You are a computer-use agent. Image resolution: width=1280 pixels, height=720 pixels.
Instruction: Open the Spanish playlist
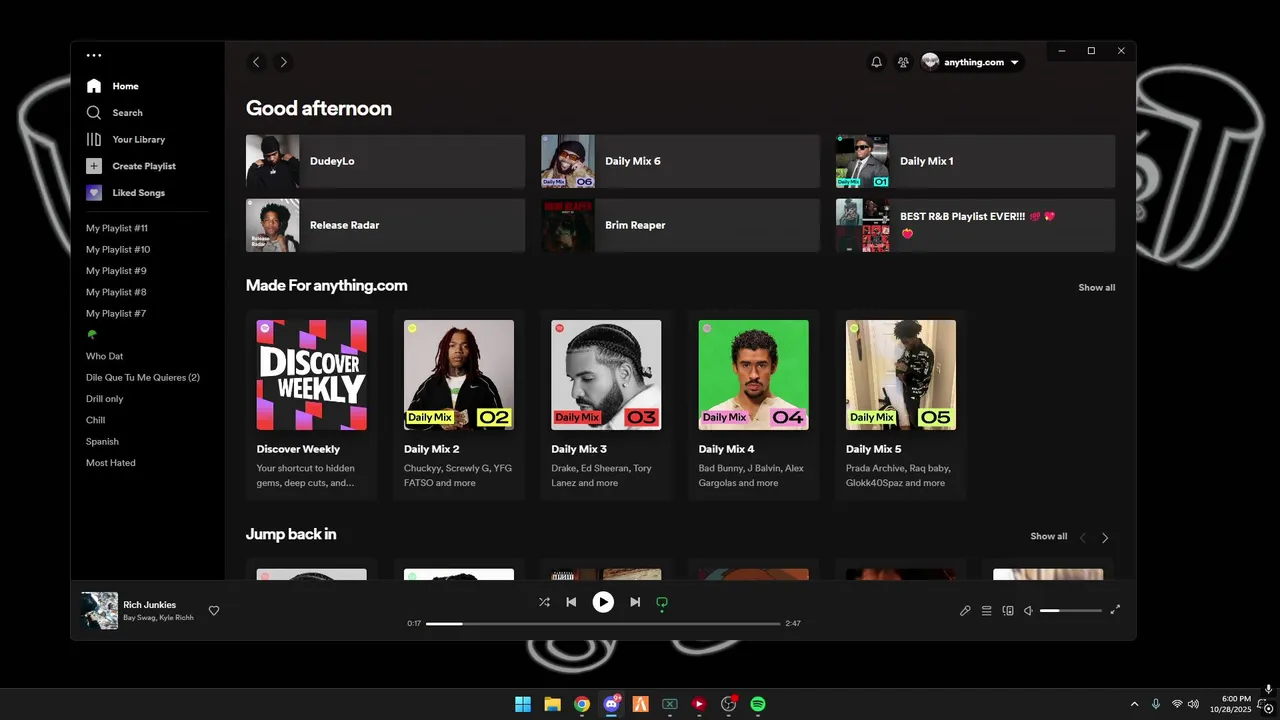click(x=102, y=442)
